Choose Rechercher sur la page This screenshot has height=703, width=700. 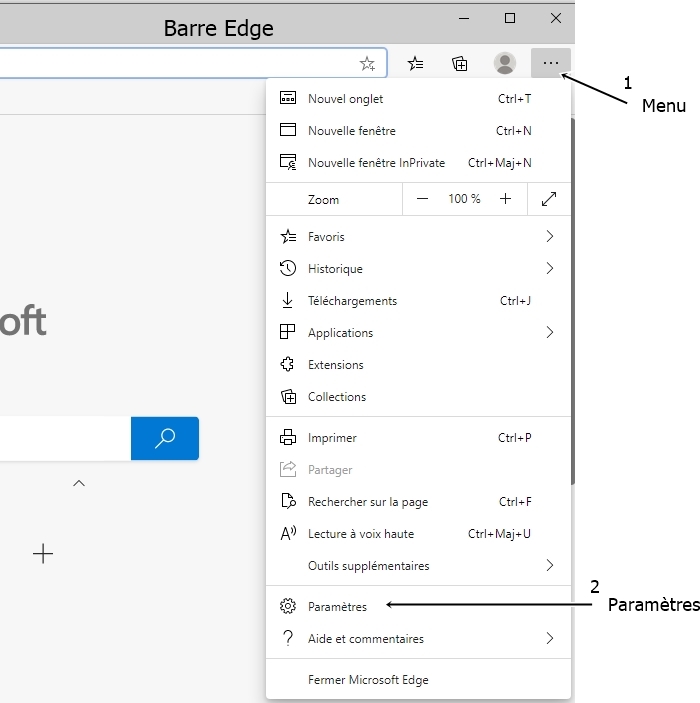[418, 502]
